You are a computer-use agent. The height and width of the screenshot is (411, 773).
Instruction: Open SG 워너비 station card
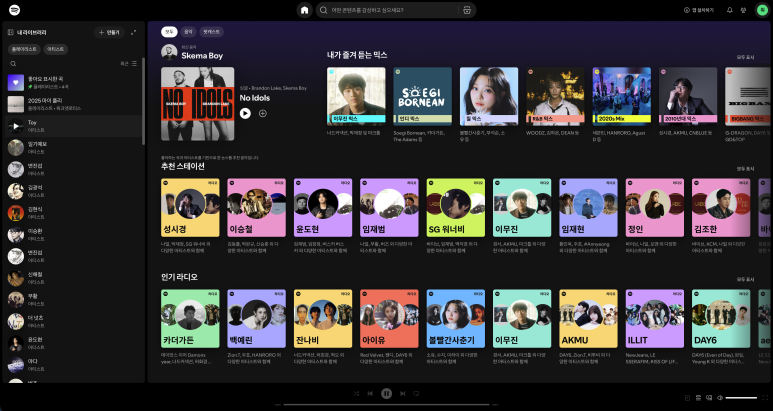[456, 216]
